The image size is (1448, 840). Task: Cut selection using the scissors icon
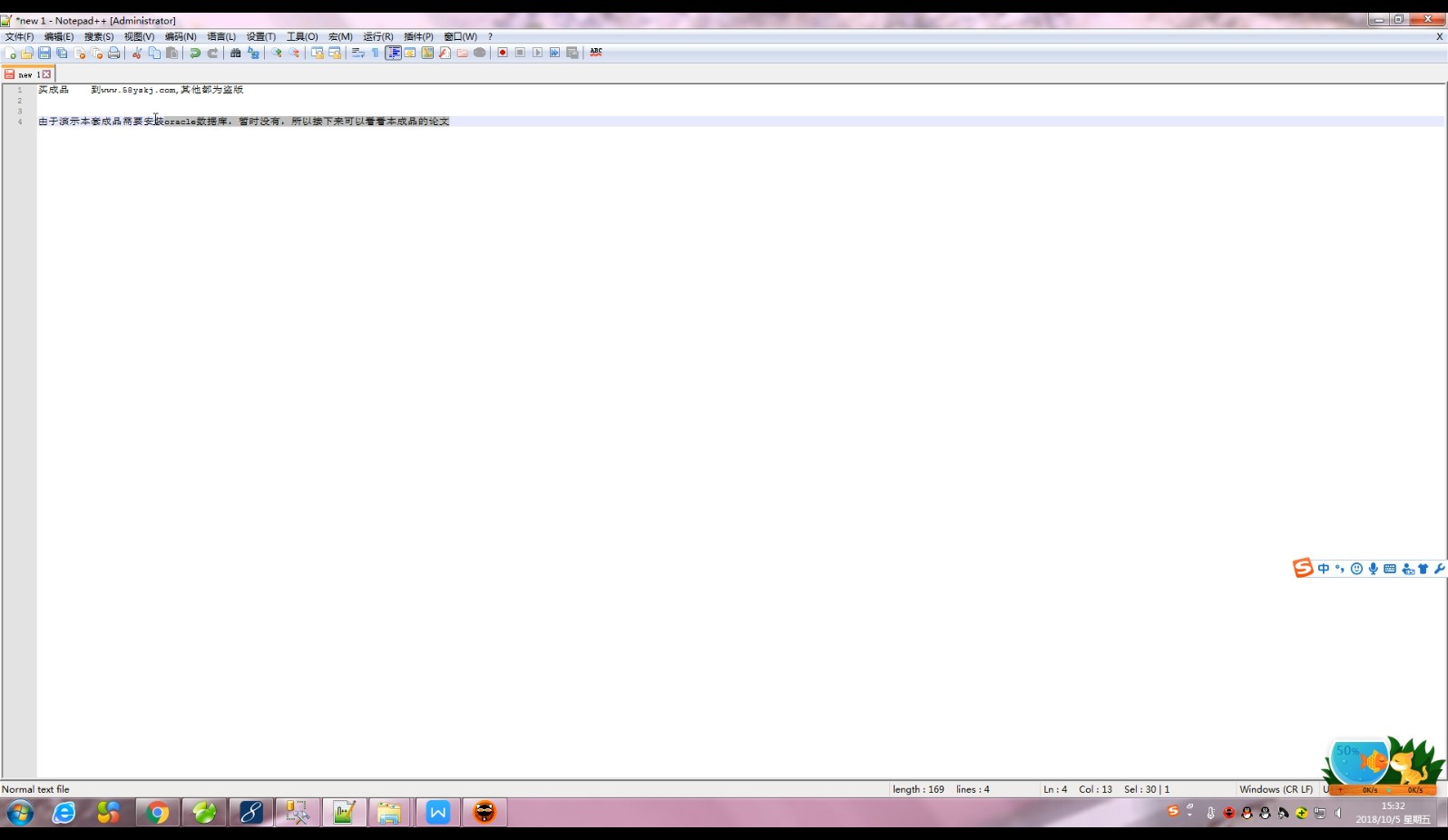pos(137,53)
